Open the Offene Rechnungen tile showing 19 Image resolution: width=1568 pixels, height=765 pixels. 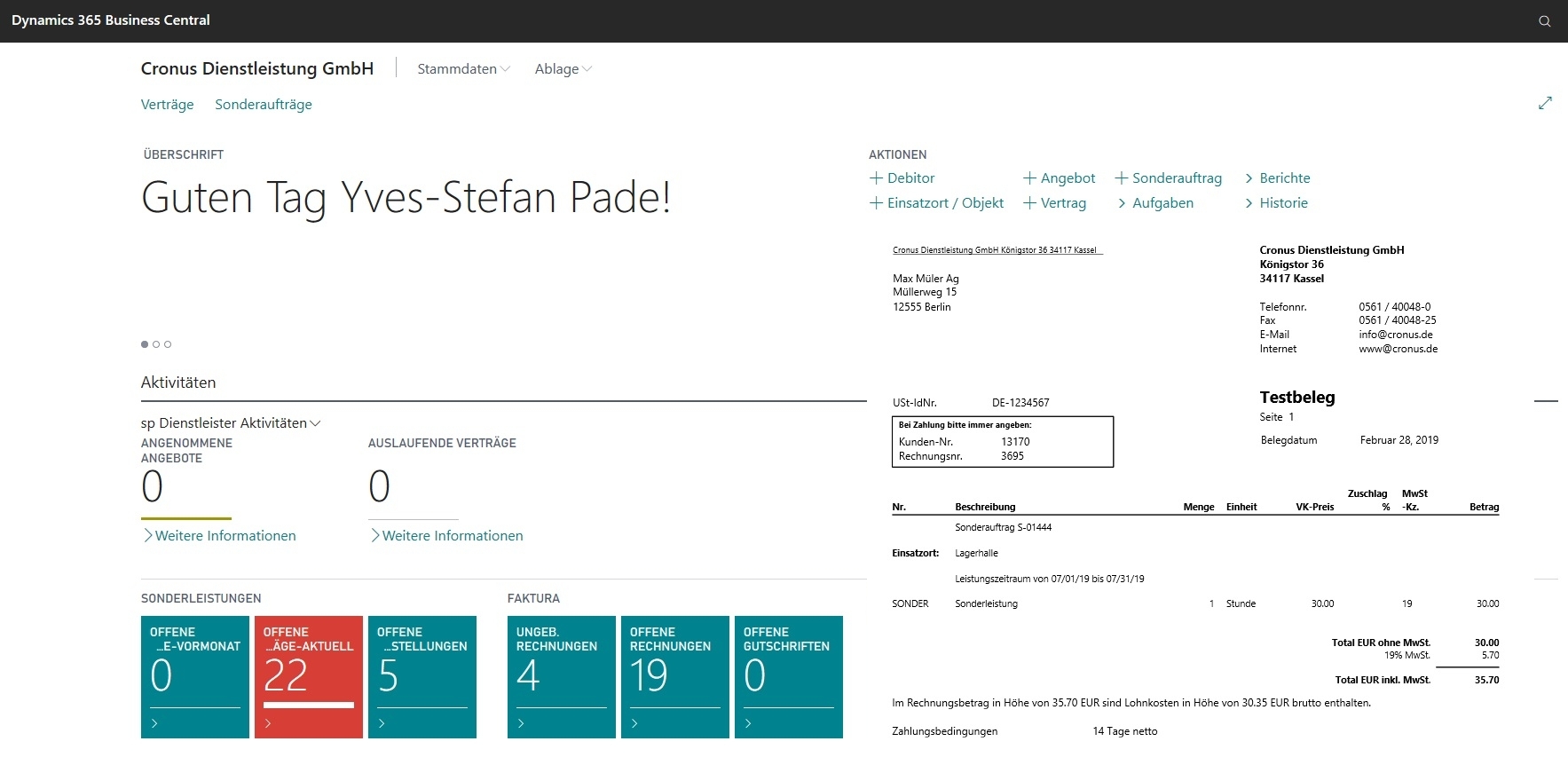[x=675, y=677]
